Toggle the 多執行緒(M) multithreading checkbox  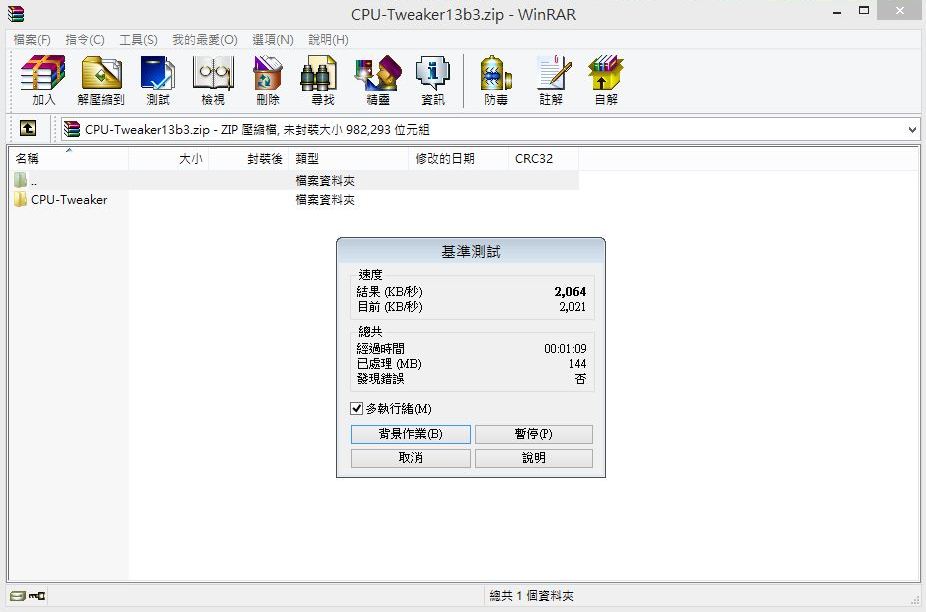[x=356, y=408]
